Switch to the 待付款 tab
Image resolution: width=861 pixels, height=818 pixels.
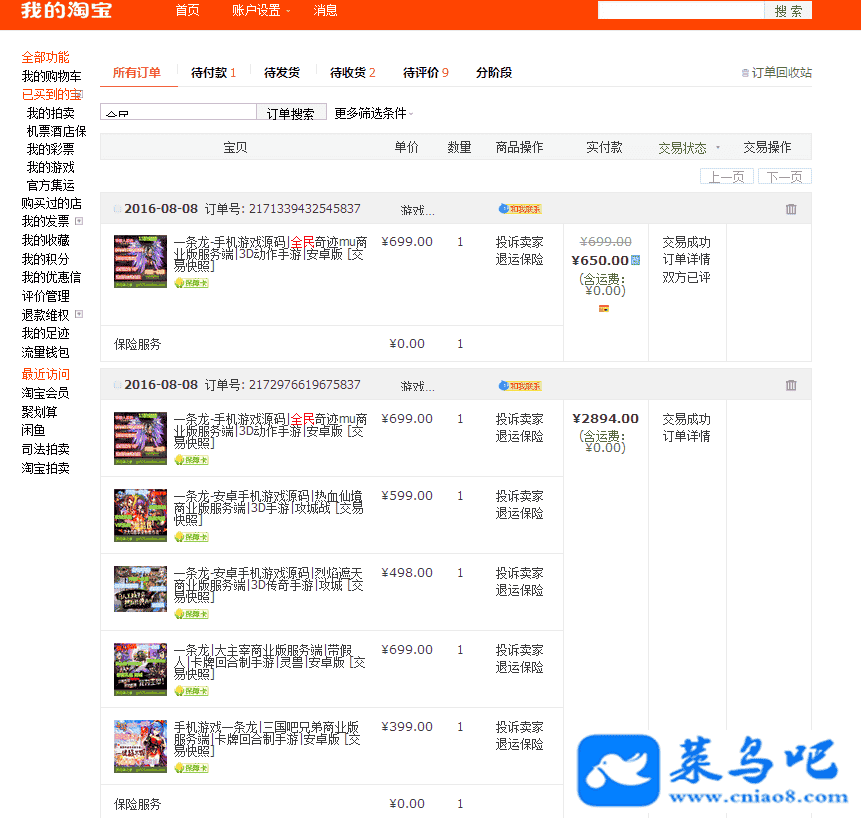tap(213, 73)
